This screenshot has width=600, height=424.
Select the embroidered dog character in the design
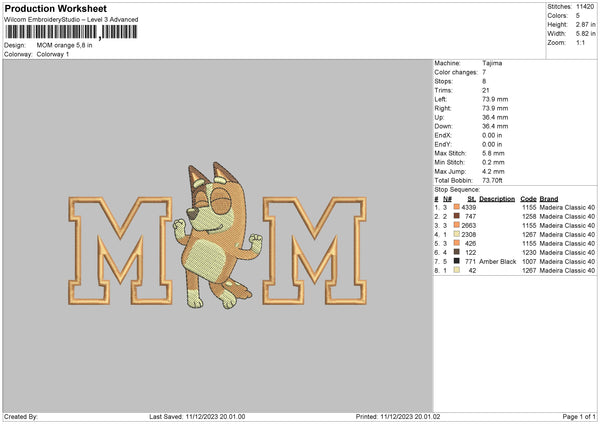click(x=218, y=235)
